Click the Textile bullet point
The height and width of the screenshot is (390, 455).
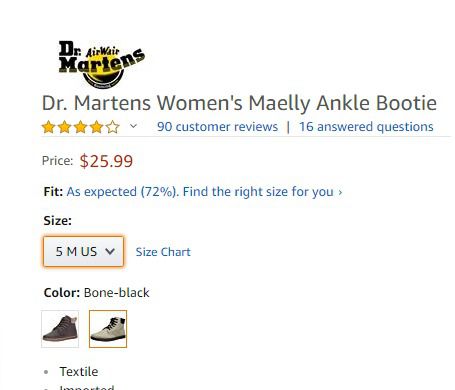(x=79, y=371)
